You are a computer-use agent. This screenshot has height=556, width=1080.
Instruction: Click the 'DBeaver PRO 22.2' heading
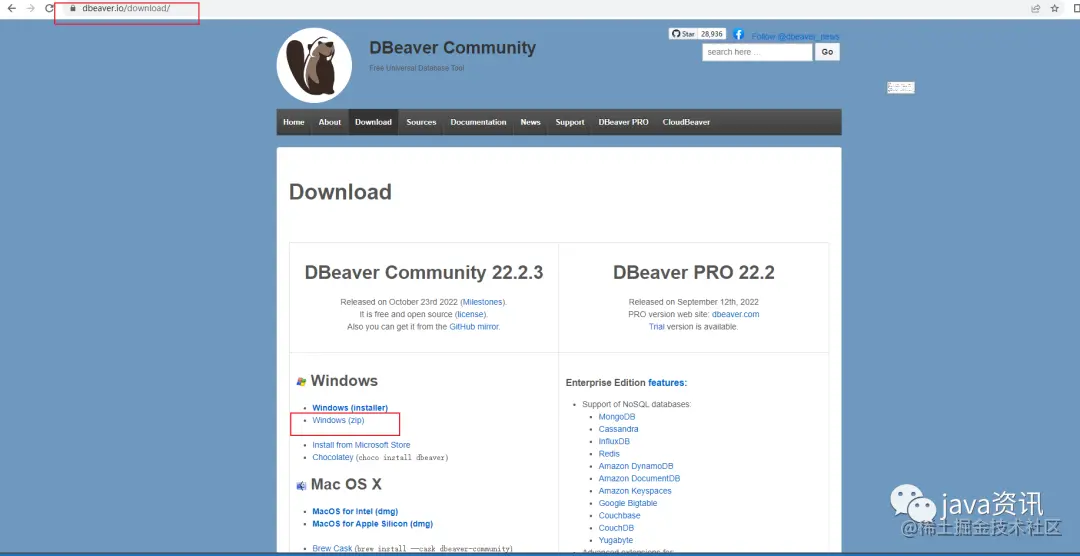click(694, 273)
